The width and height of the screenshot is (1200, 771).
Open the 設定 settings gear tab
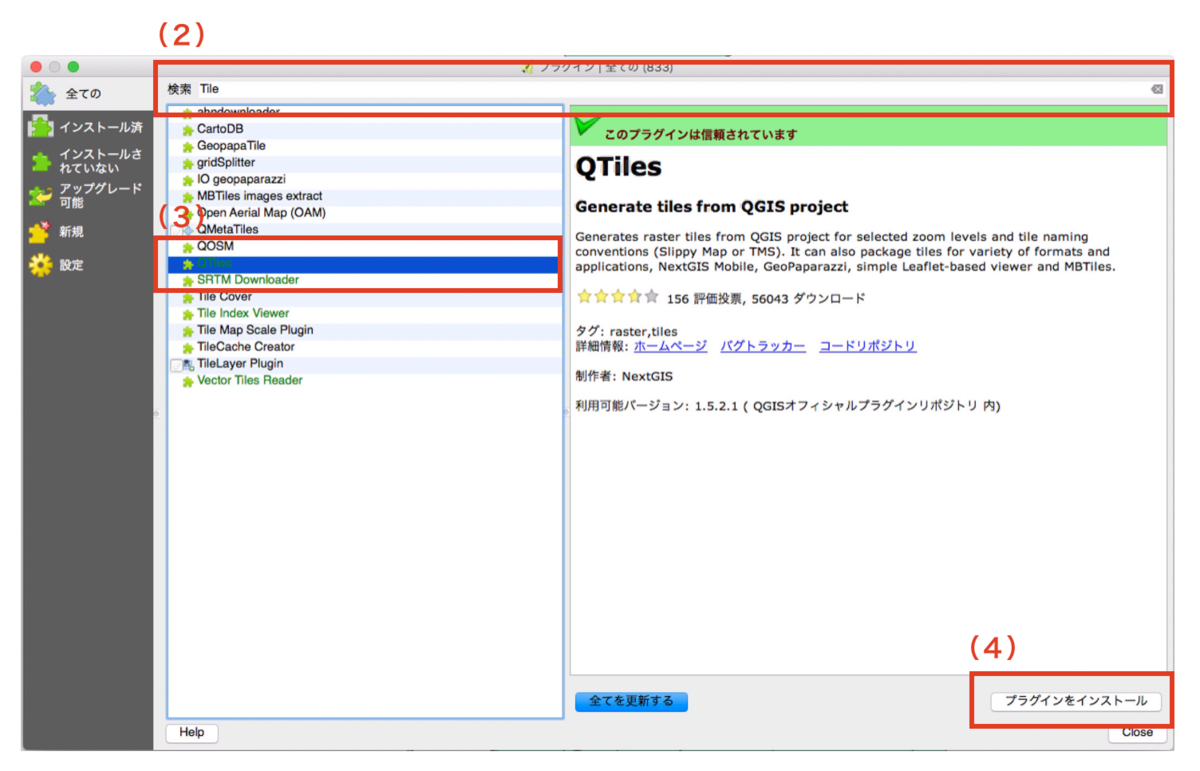[88, 265]
